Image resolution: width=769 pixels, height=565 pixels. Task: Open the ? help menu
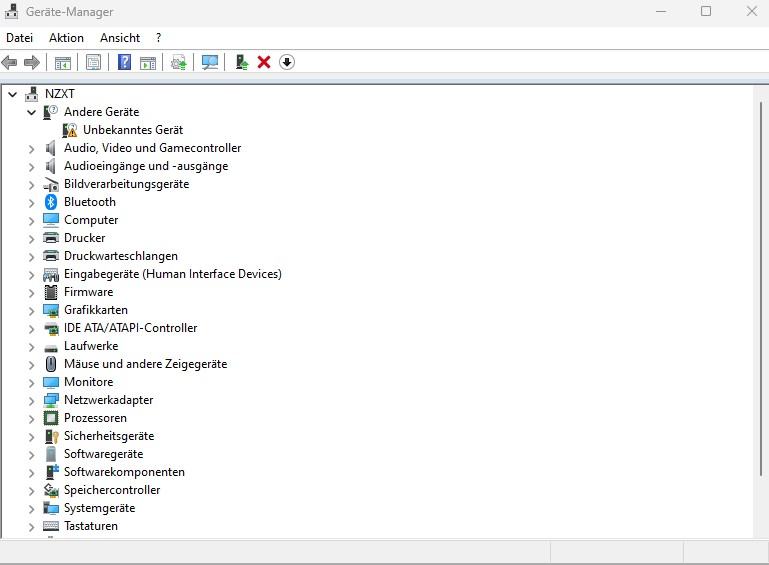(x=158, y=38)
